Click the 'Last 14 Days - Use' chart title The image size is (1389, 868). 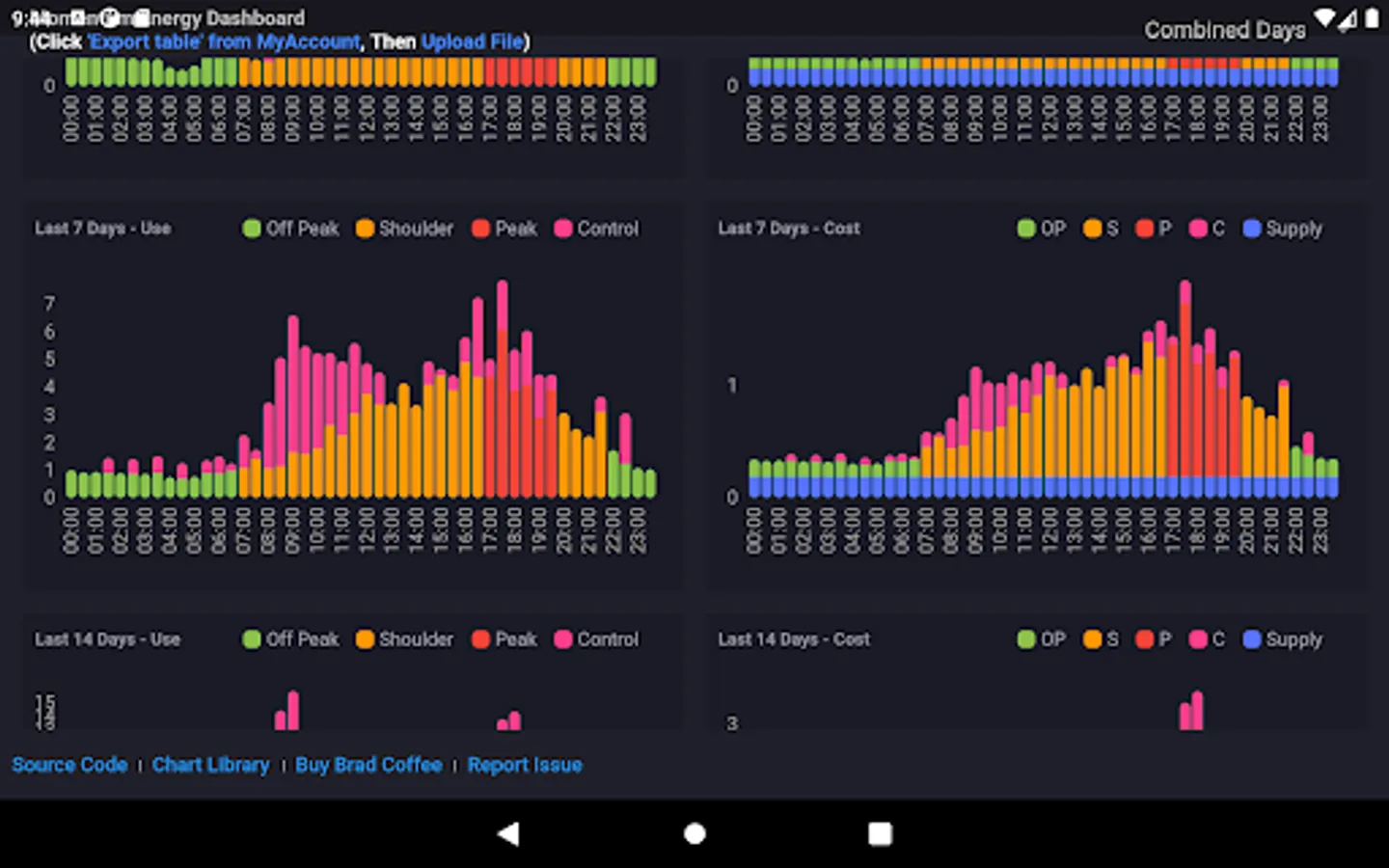coord(108,639)
